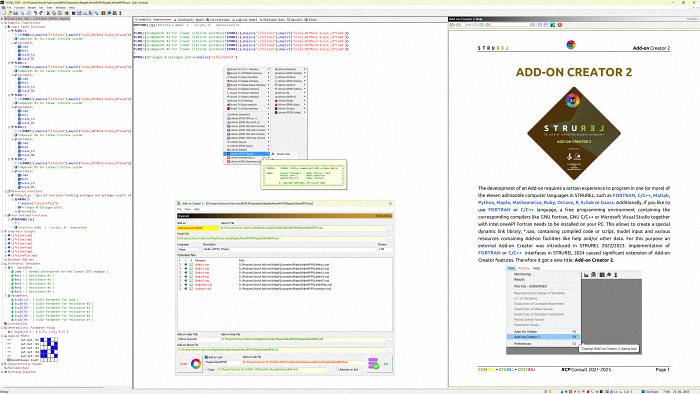Click the database create icon with green check
Image resolution: width=700 pixels, height=394 pixels.
[373, 364]
